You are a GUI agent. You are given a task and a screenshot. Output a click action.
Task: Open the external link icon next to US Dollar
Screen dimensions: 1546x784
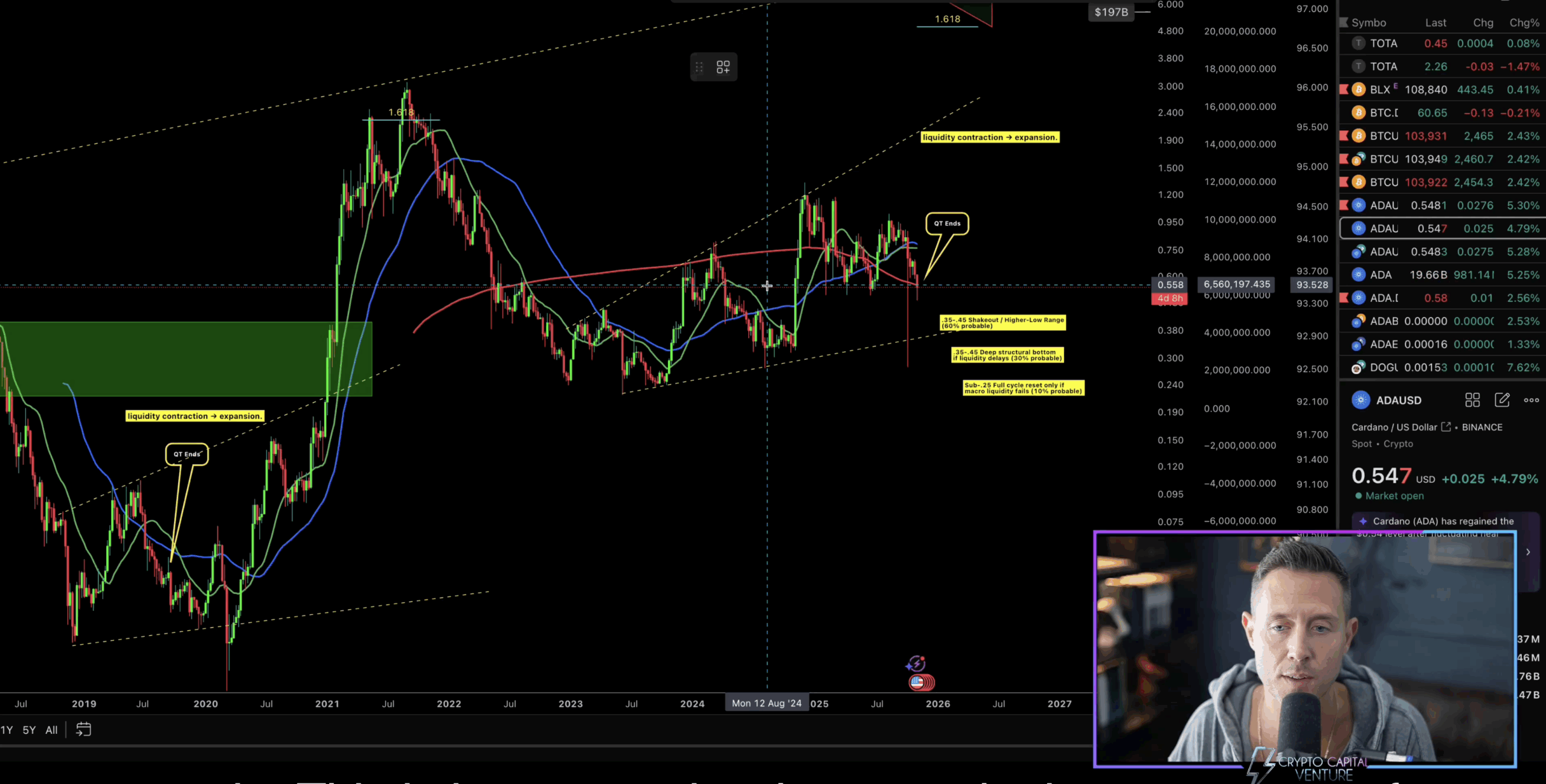coord(1446,427)
